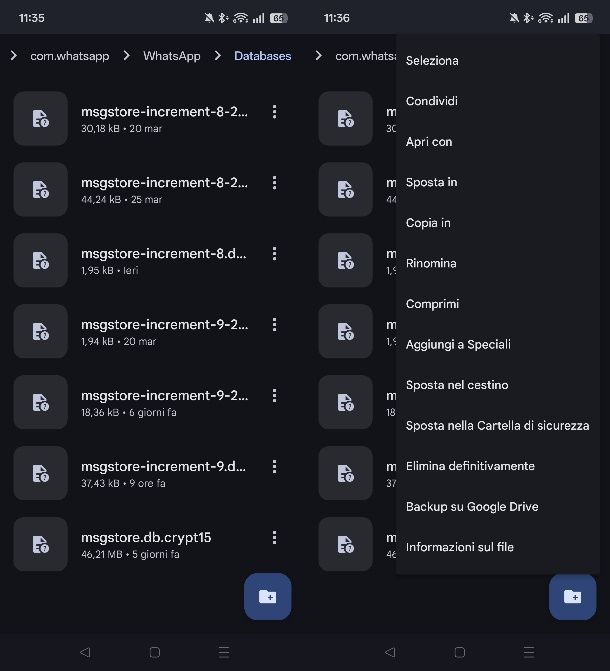
Task: Select Apri con menu entry
Action: (429, 142)
